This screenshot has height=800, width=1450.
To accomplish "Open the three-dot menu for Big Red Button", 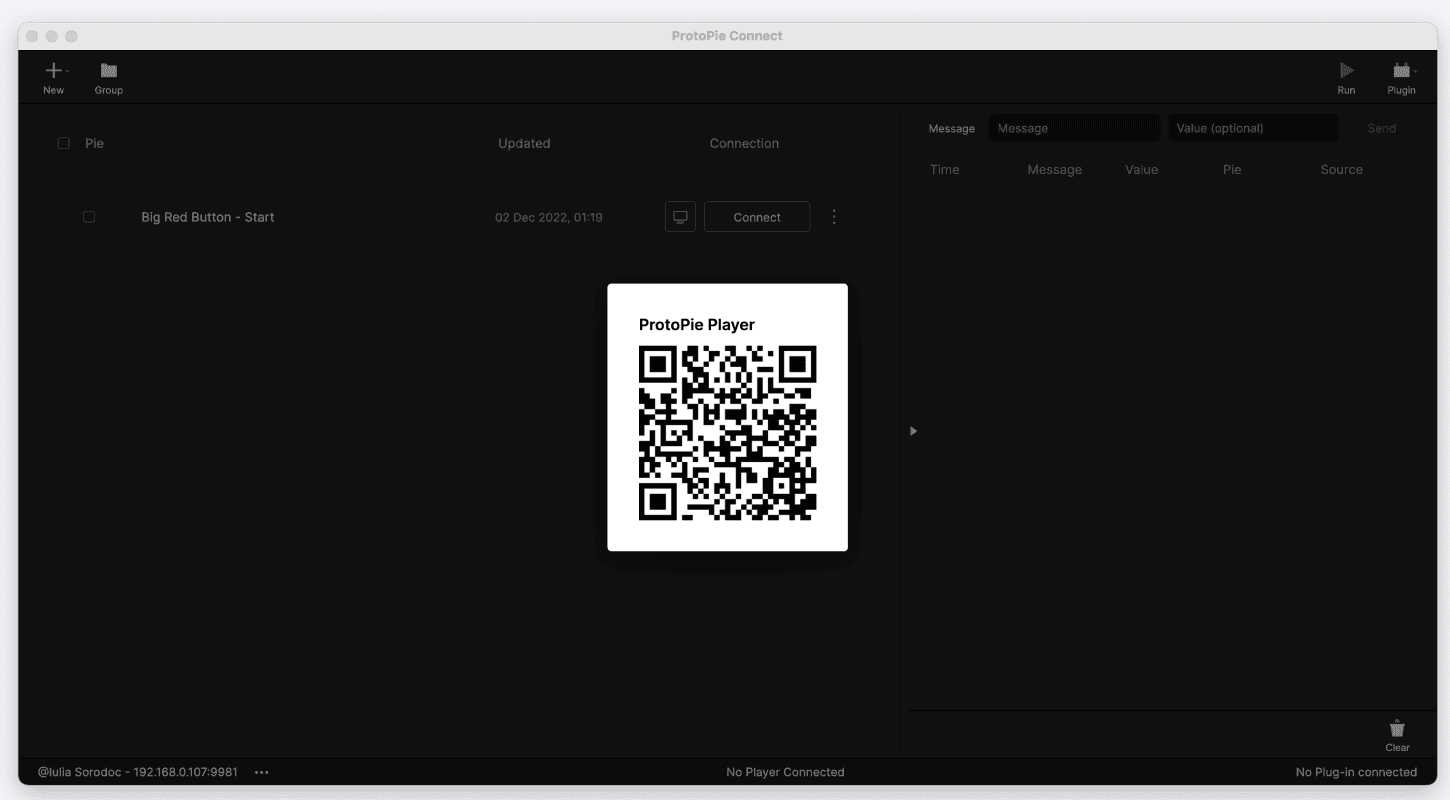I will pyautogui.click(x=834, y=216).
